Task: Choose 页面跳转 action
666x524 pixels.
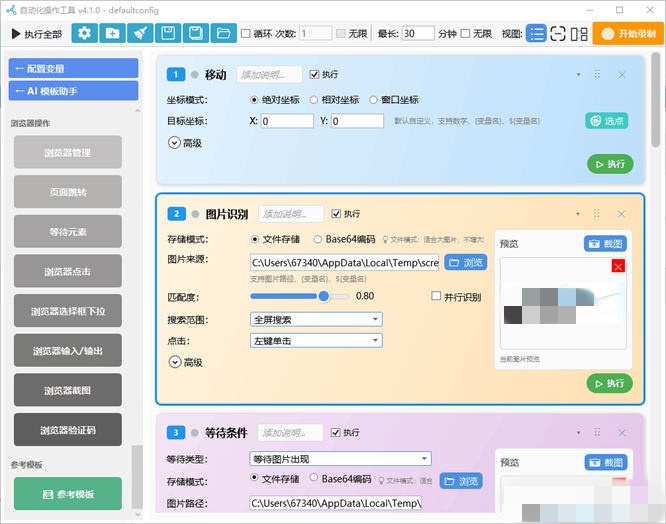Action: pos(68,192)
